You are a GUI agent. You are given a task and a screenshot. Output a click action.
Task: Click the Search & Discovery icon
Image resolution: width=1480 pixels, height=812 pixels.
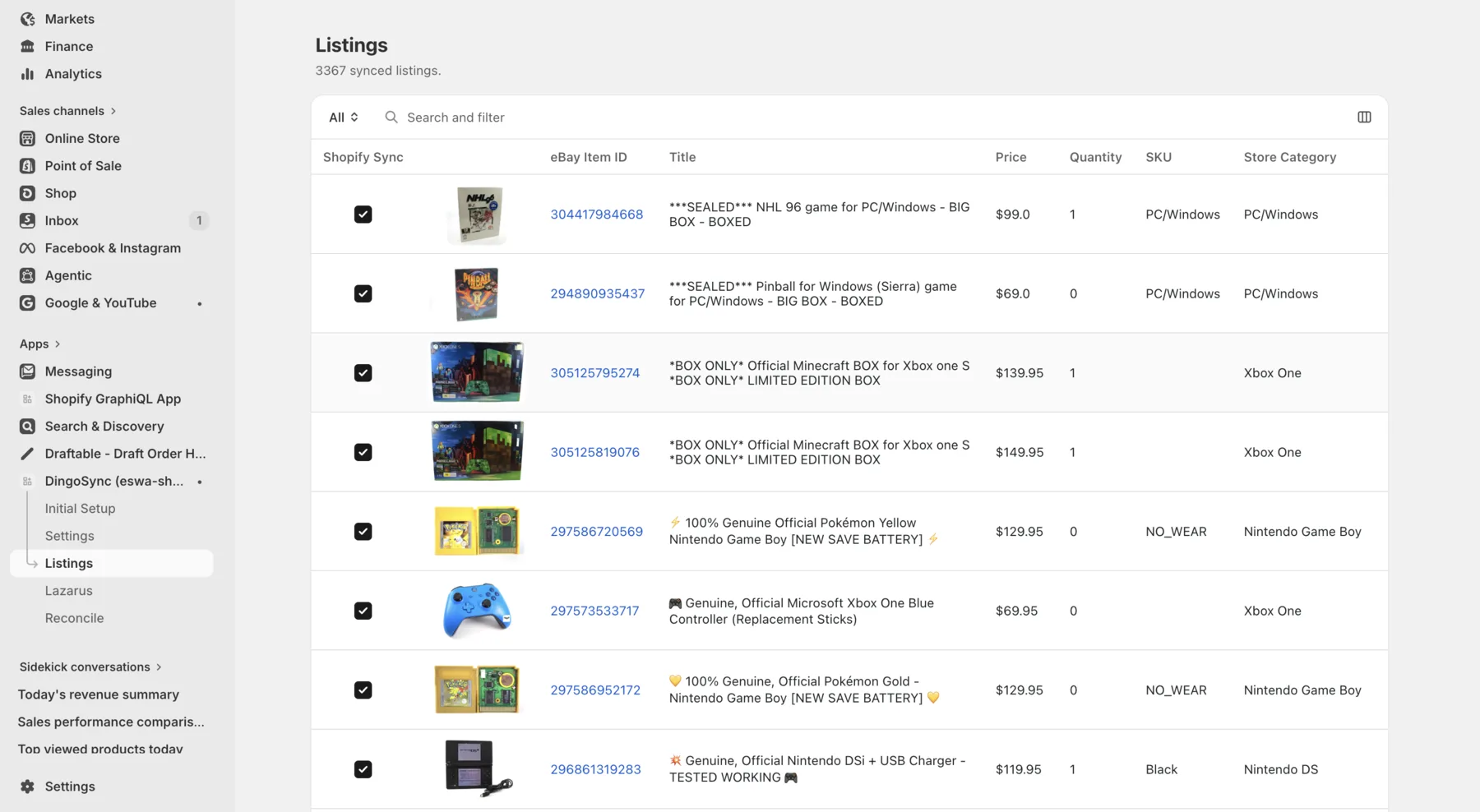pyautogui.click(x=27, y=427)
